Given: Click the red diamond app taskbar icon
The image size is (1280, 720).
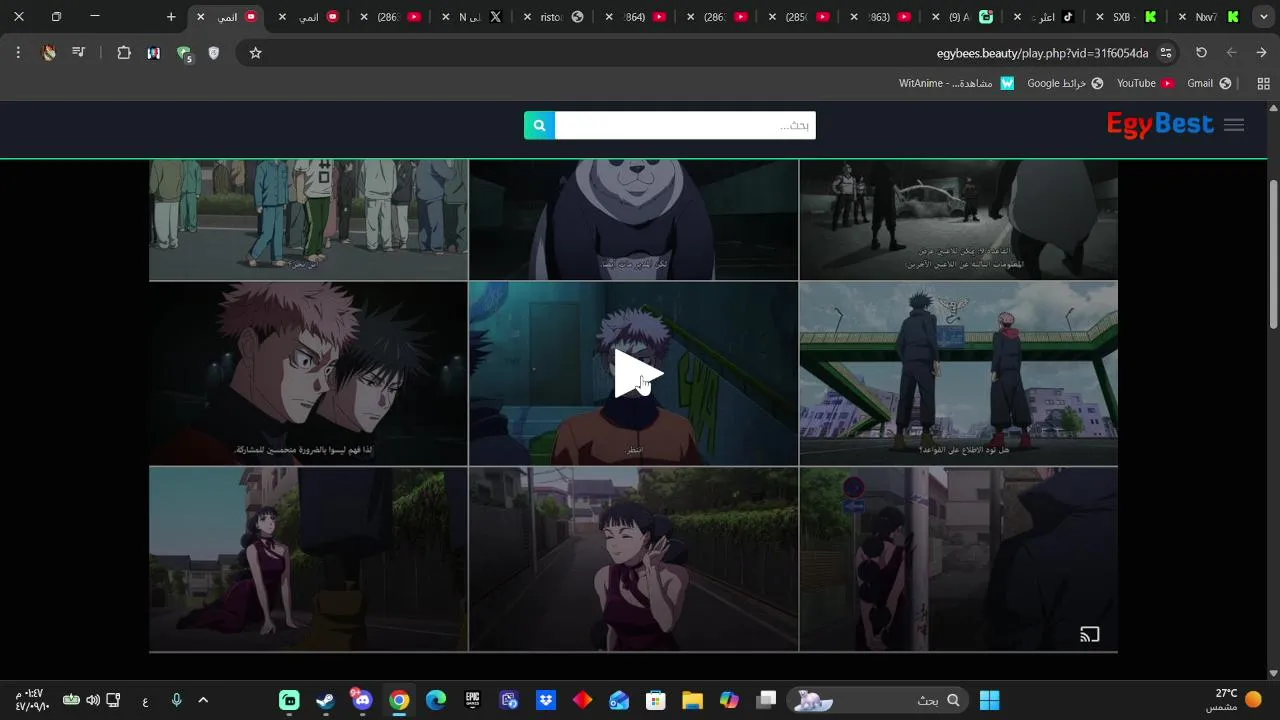Looking at the screenshot, I should (582, 700).
